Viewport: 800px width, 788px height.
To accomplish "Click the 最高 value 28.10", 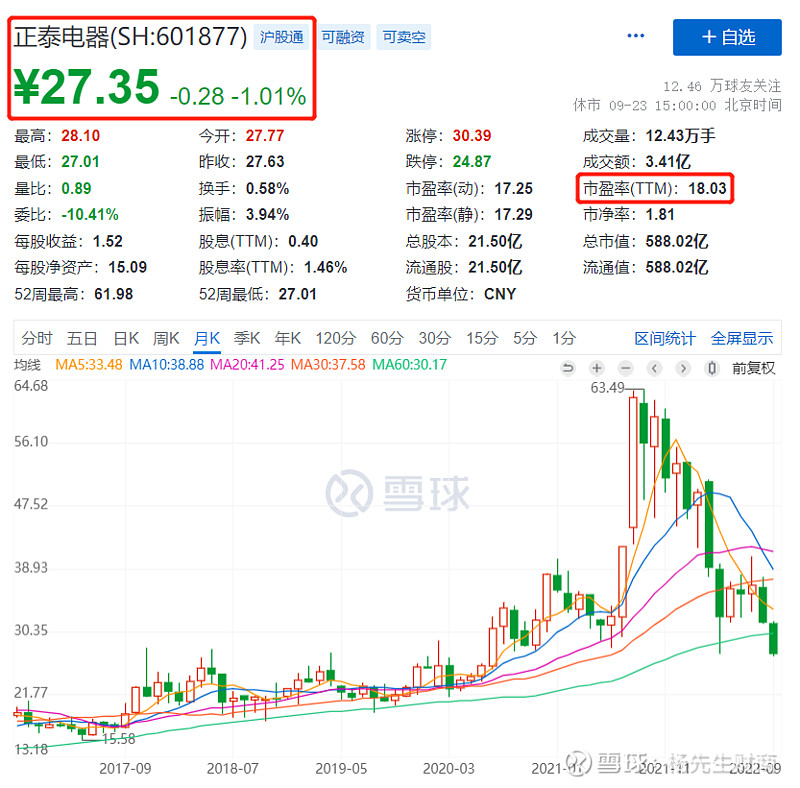I will 81,136.
